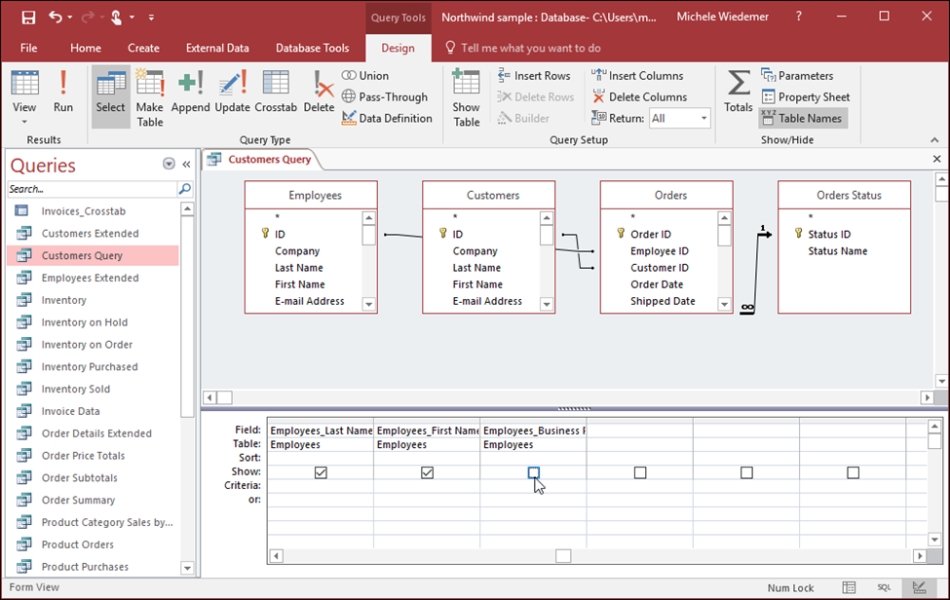The image size is (950, 600).
Task: Open the Show Table dialog
Action: [x=466, y=98]
